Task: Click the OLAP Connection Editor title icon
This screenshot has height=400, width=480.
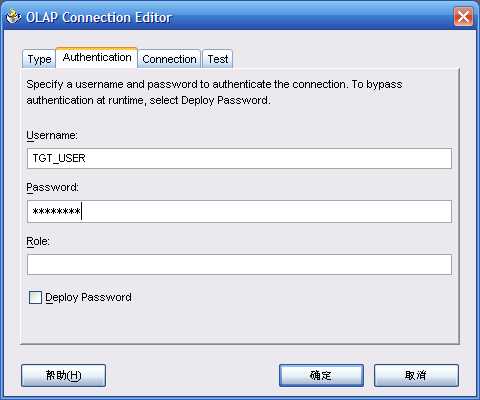Action: (13, 17)
